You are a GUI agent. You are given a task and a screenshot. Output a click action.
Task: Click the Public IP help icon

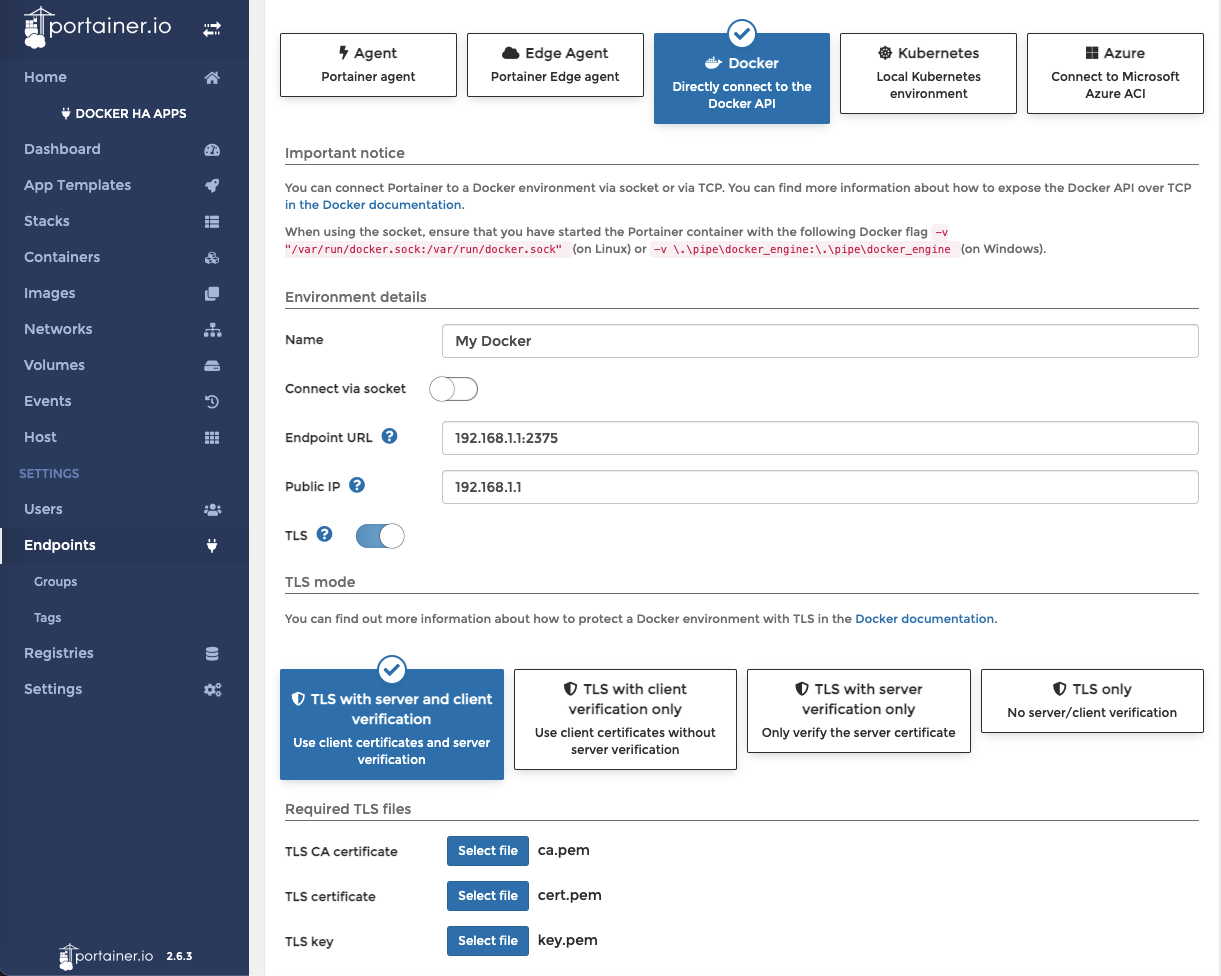pos(357,485)
